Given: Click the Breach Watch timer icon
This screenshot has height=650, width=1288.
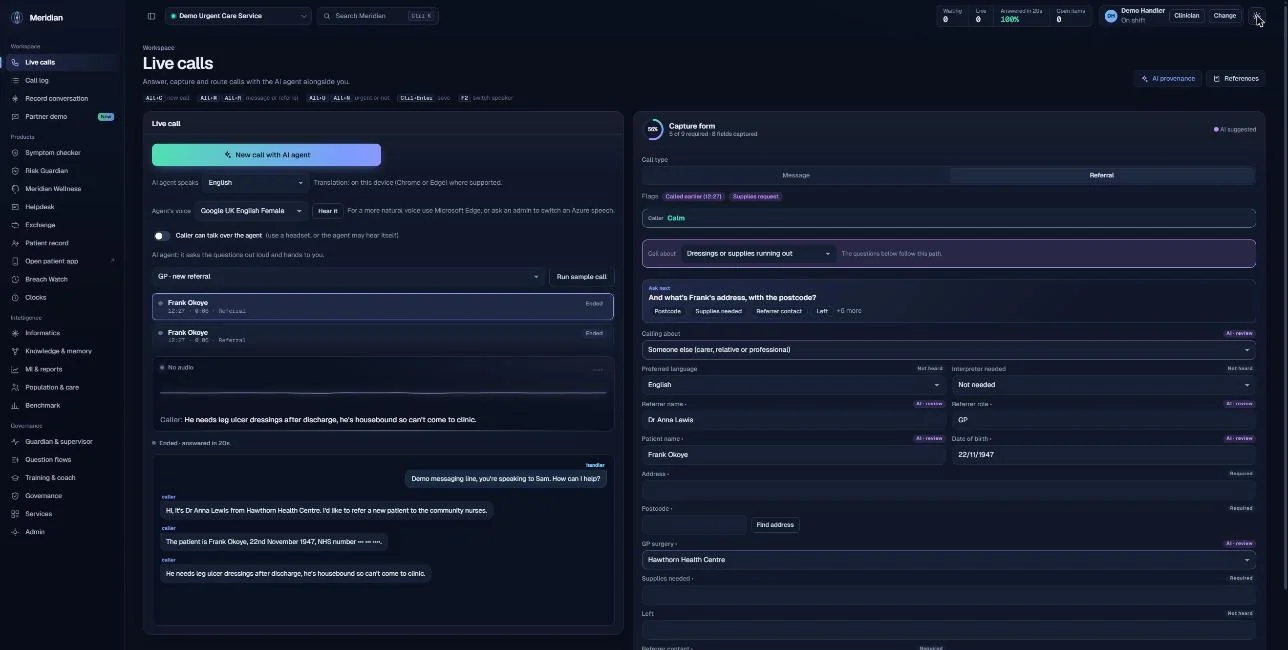Looking at the screenshot, I should [16, 279].
